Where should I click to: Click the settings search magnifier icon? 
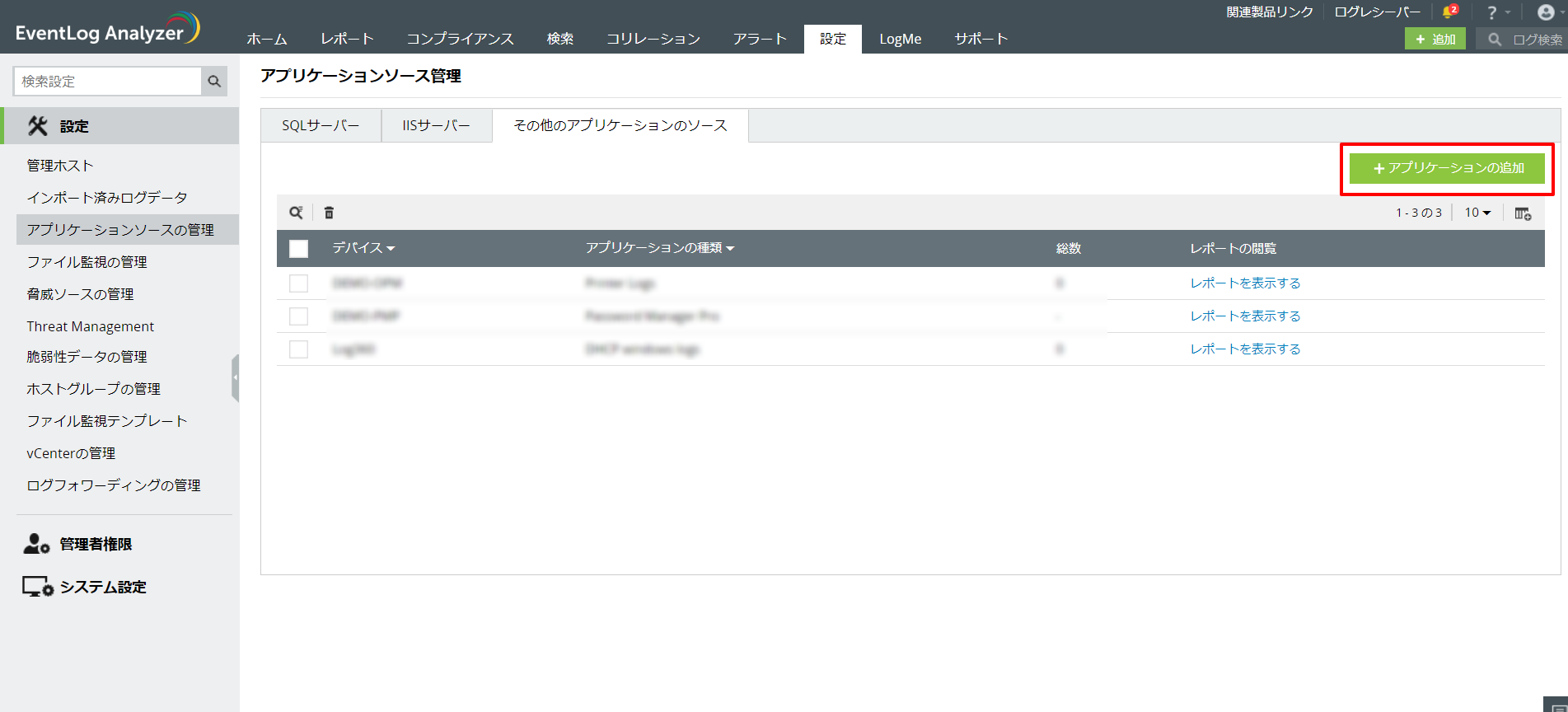click(x=214, y=82)
